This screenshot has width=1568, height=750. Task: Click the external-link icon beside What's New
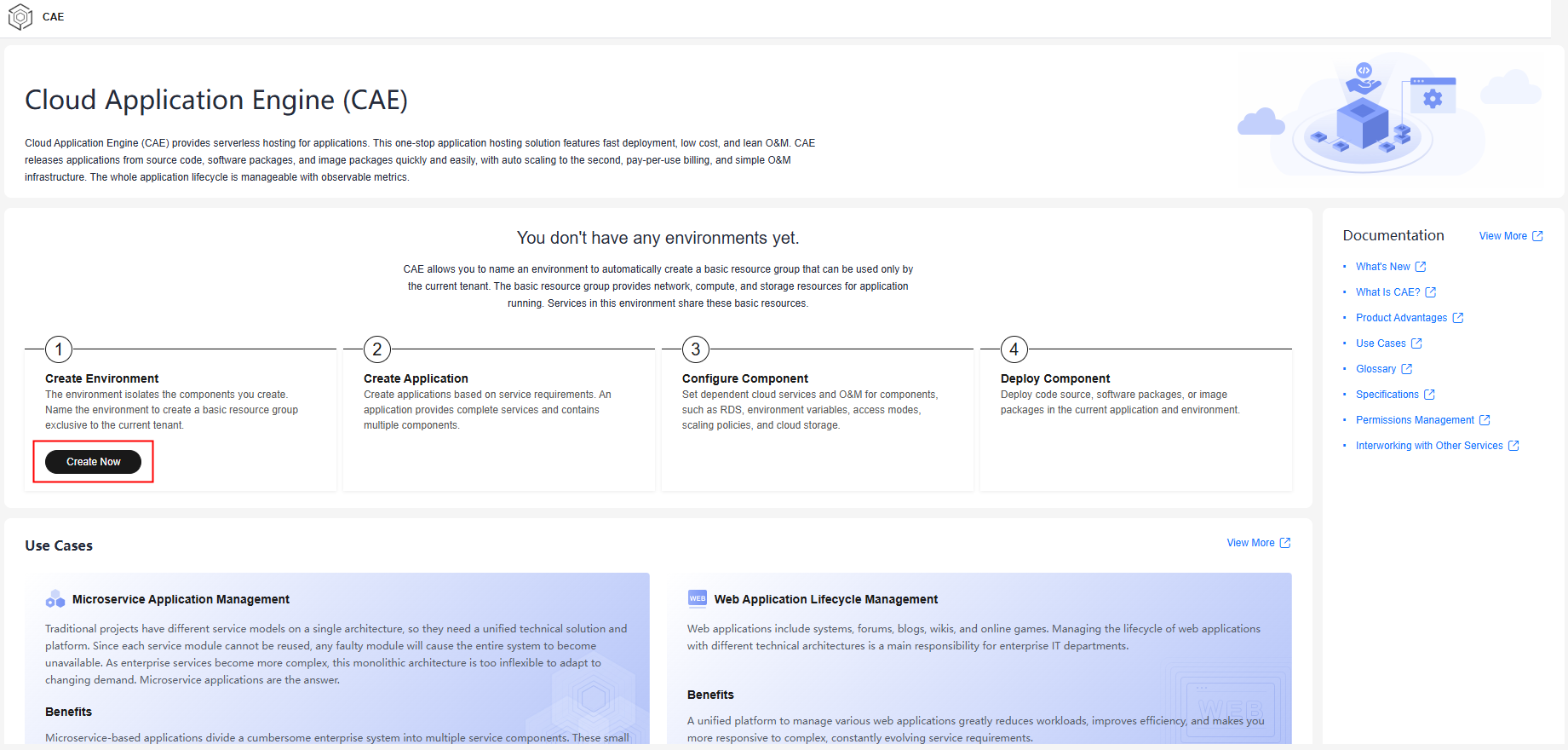pyautogui.click(x=1421, y=267)
